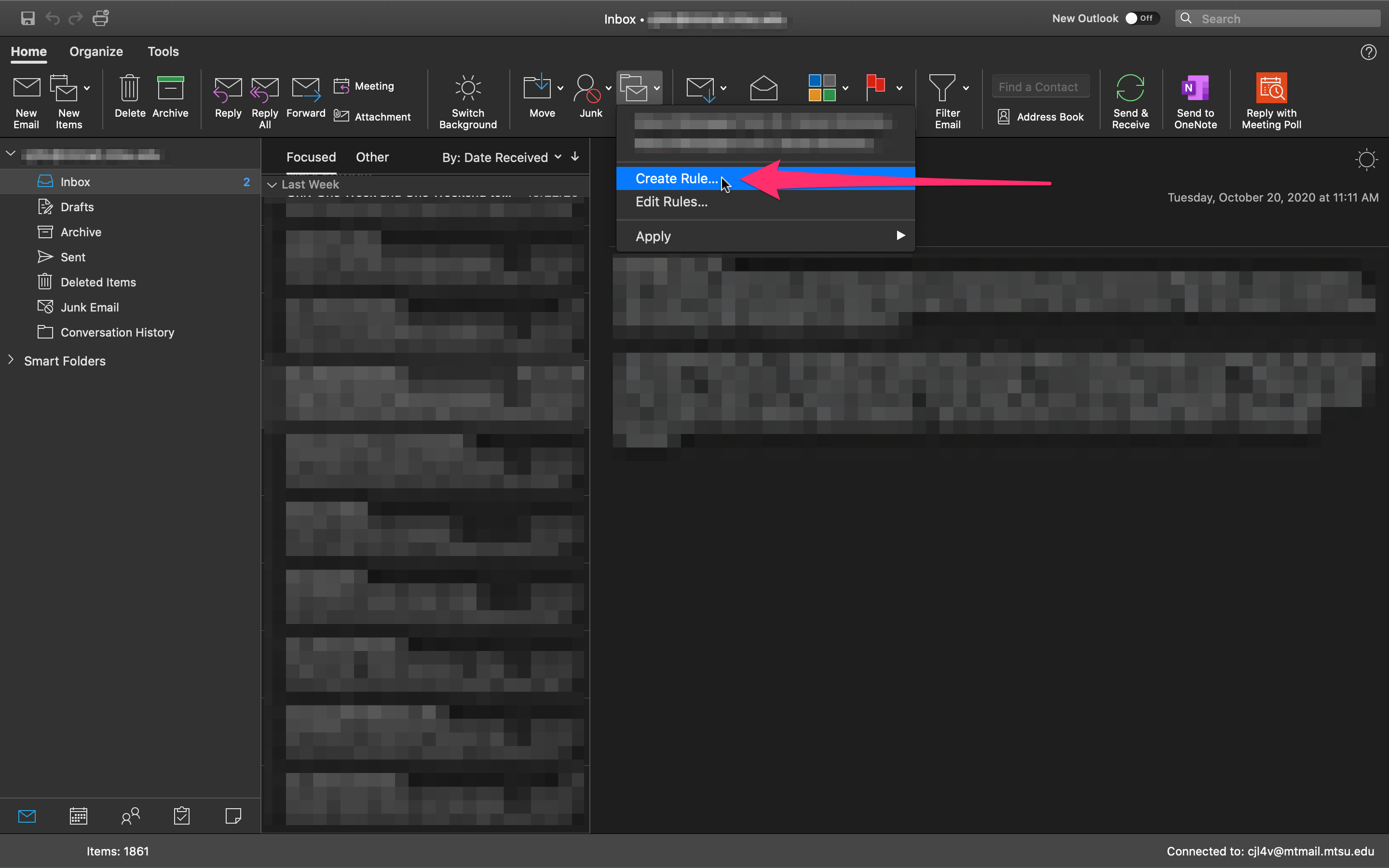
Task: Open the People contacts view icon
Action: pyautogui.click(x=130, y=816)
